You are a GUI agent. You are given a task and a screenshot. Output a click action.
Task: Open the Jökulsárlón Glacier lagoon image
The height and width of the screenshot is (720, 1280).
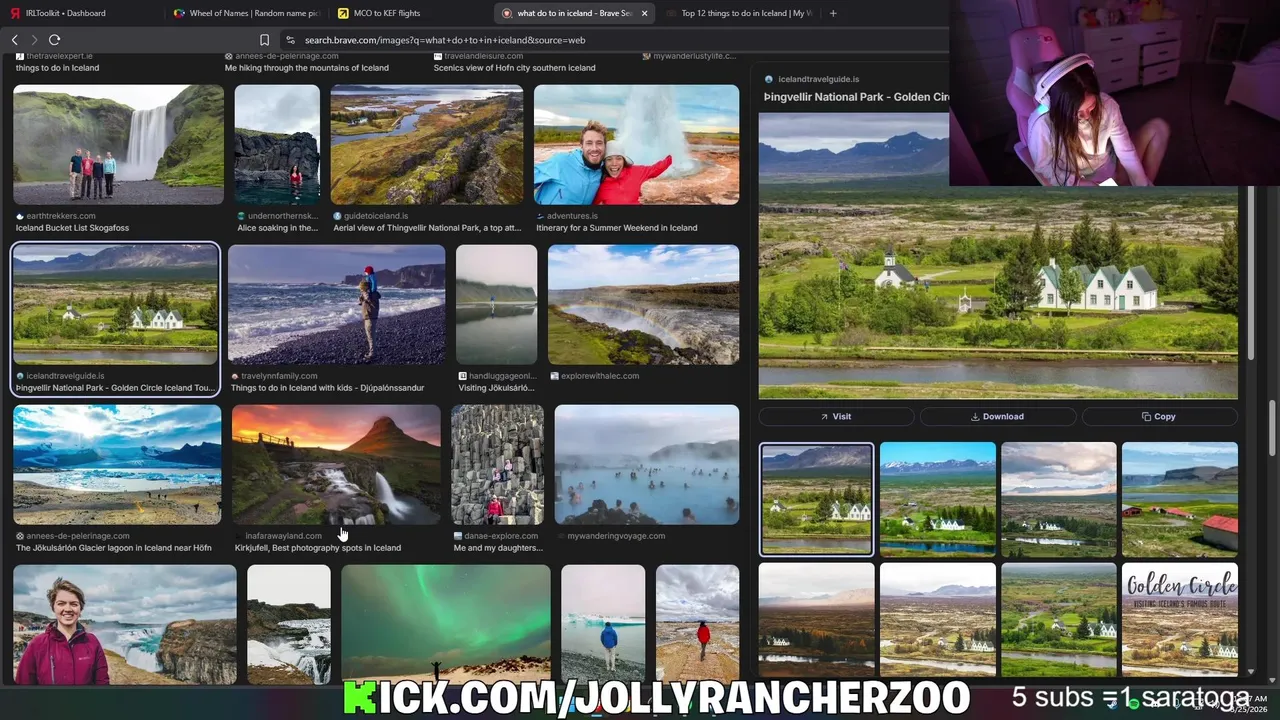click(x=117, y=465)
